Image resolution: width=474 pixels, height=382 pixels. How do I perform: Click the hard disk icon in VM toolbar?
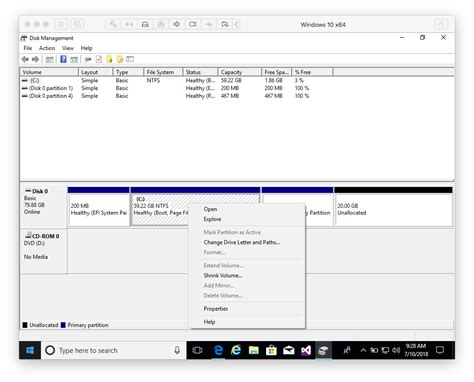[145, 24]
